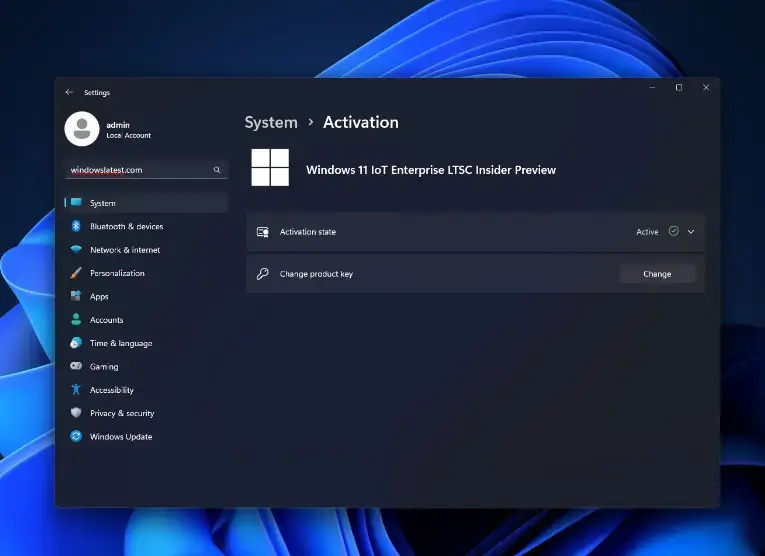Click the Activation page heading
This screenshot has height=556, width=765.
pyautogui.click(x=361, y=122)
